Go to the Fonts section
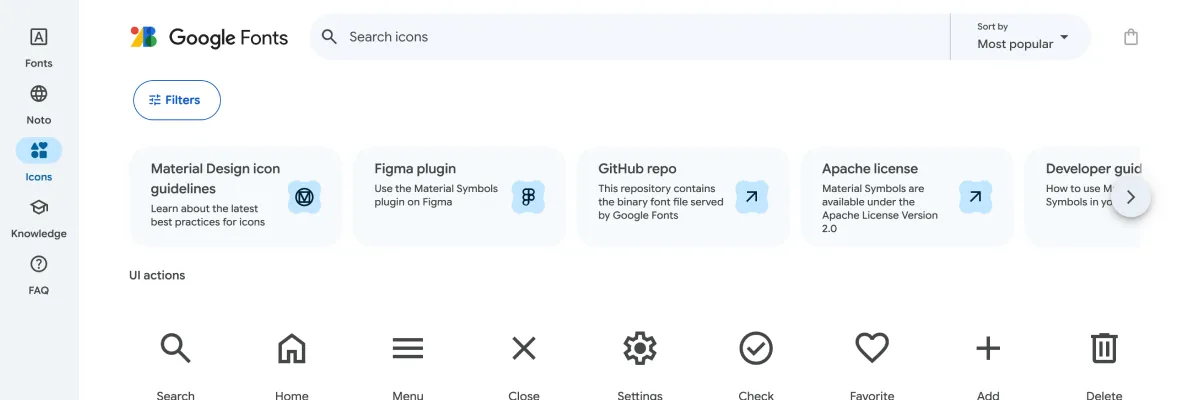Image resolution: width=1200 pixels, height=400 pixels. (39, 46)
